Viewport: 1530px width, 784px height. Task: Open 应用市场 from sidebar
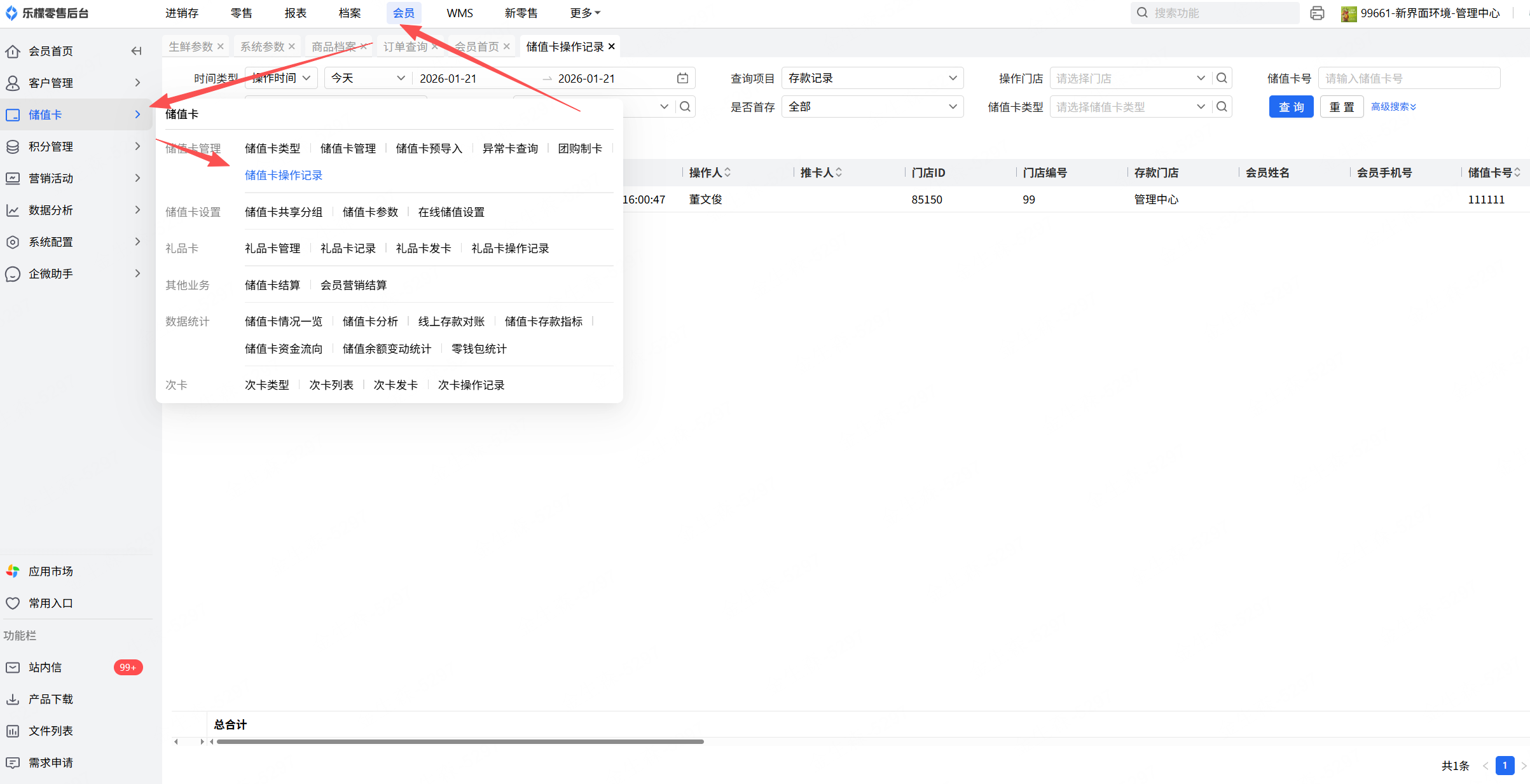pyautogui.click(x=50, y=571)
